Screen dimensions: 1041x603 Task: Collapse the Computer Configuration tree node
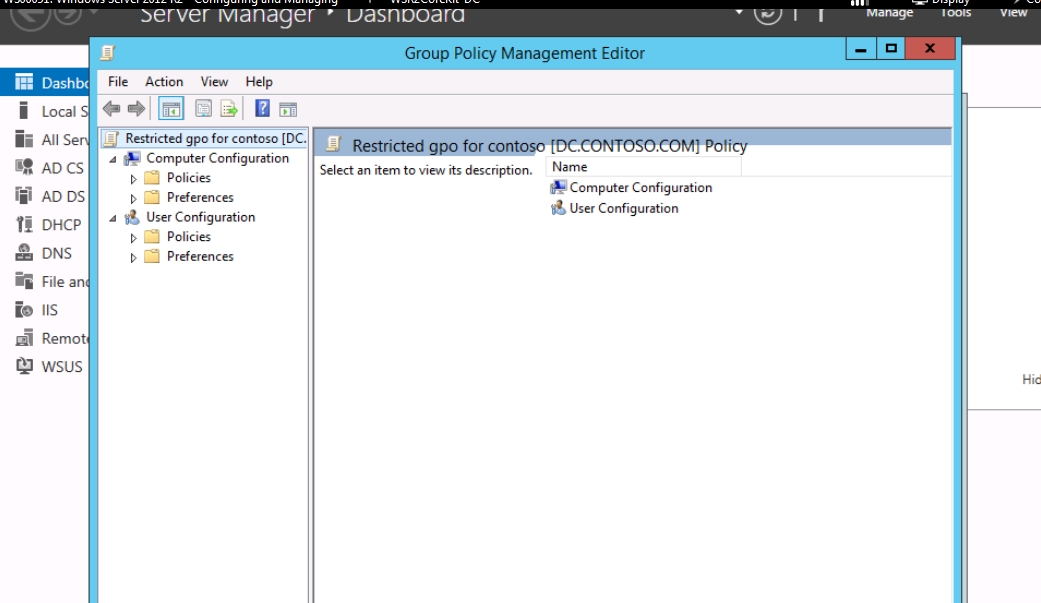click(113, 159)
